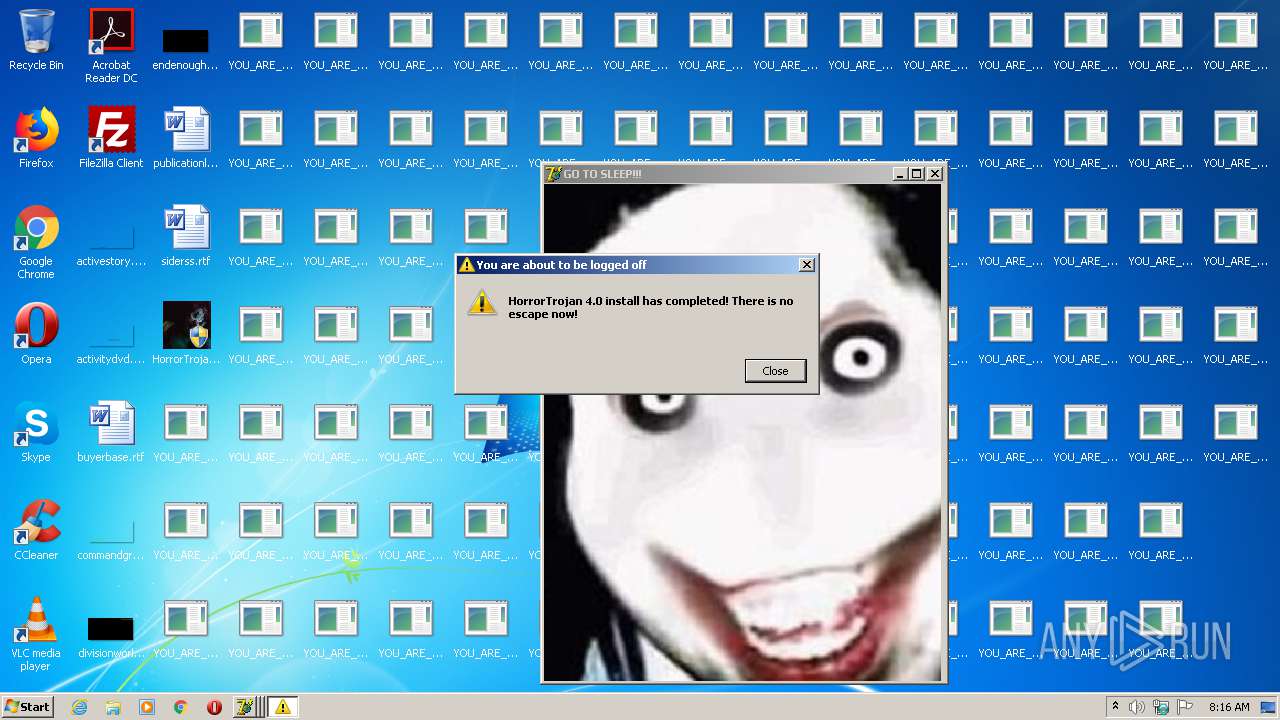This screenshot has height=720, width=1280.
Task: Launch Opera browser desktop shortcut
Action: pos(36,334)
